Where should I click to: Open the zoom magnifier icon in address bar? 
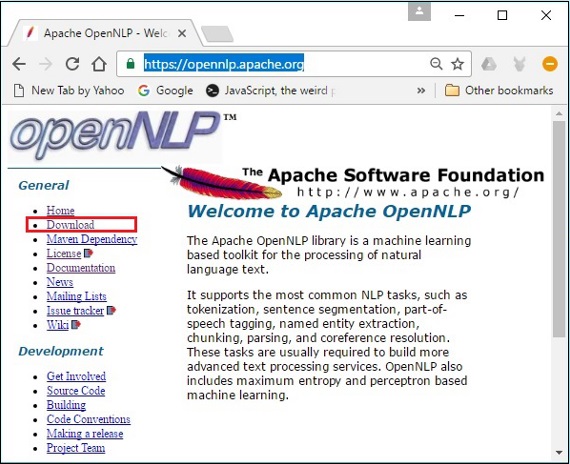[436, 64]
